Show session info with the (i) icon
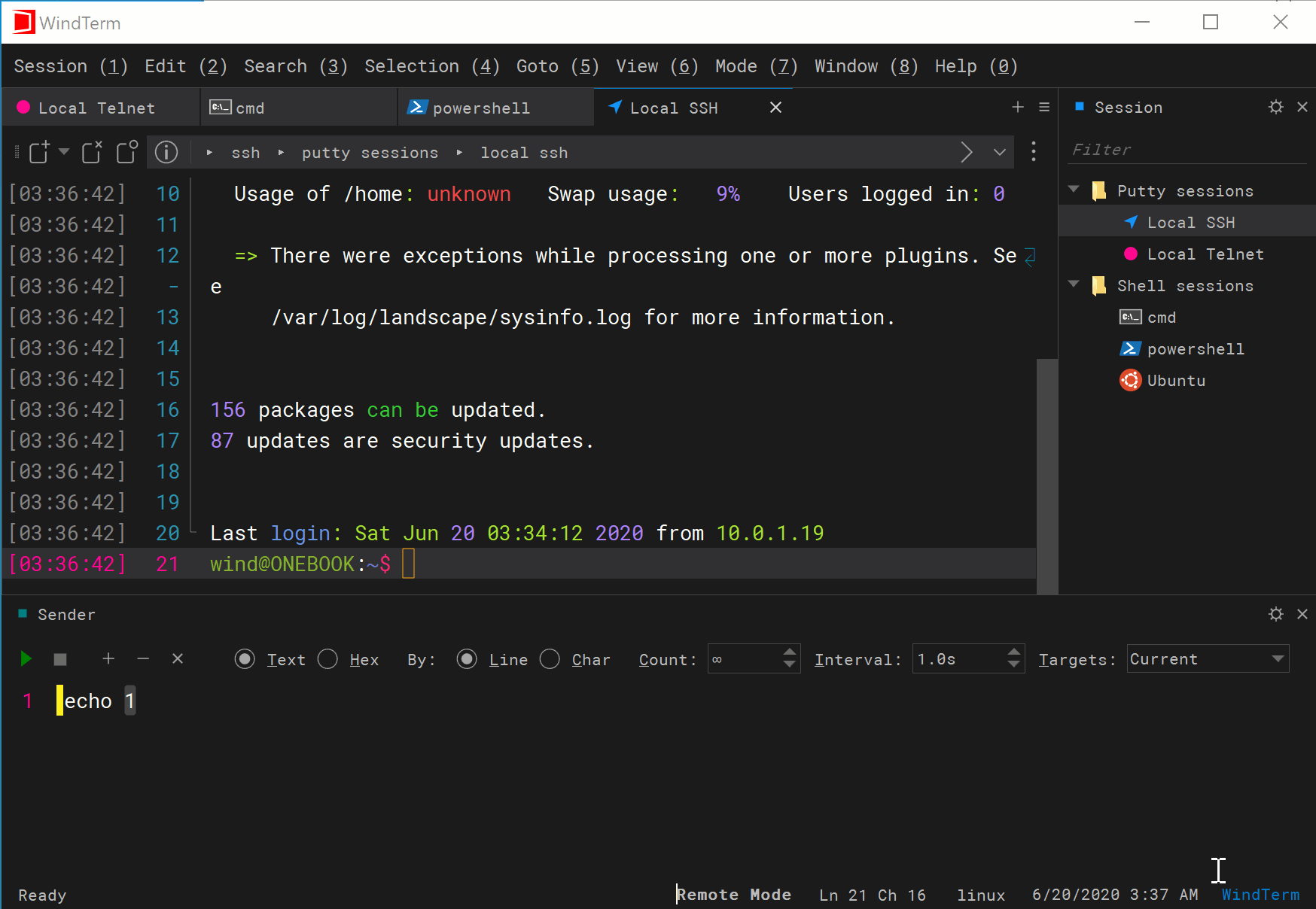The height and width of the screenshot is (909, 1316). 166,152
